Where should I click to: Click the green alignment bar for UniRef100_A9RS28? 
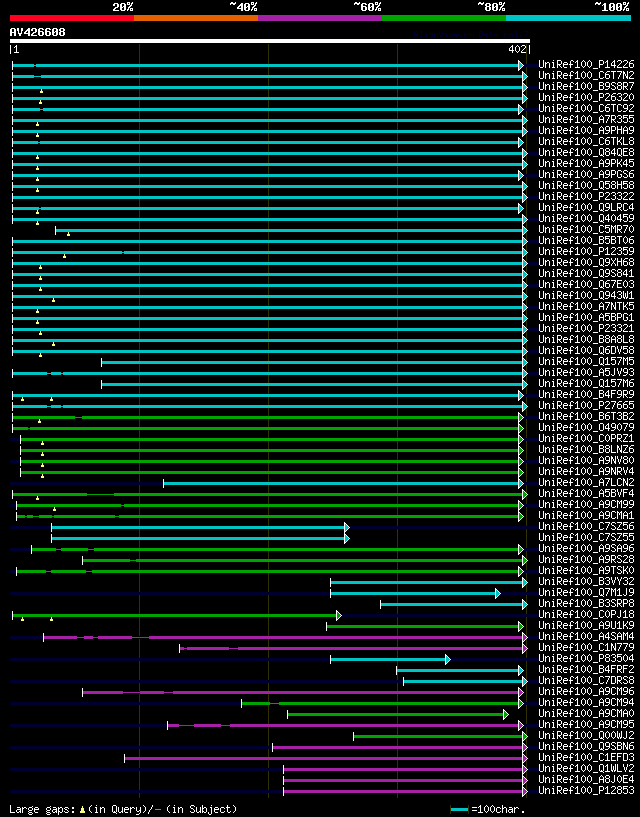coord(305,561)
